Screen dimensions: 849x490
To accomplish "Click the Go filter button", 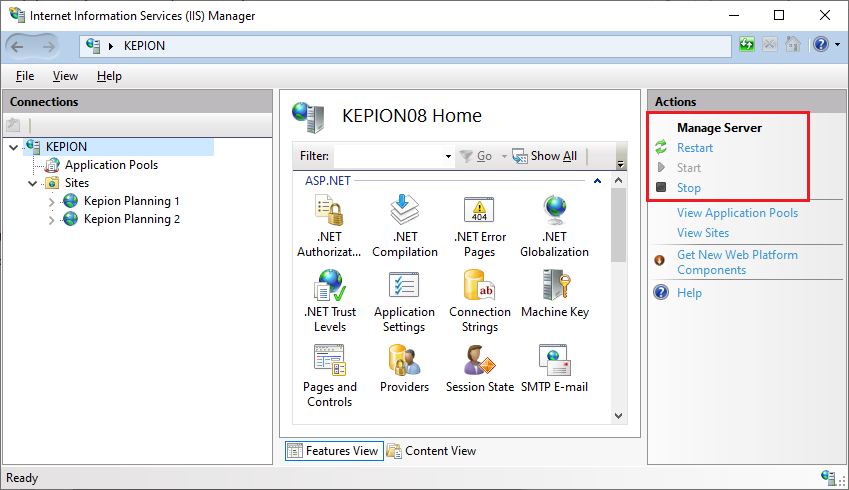I will click(476, 156).
